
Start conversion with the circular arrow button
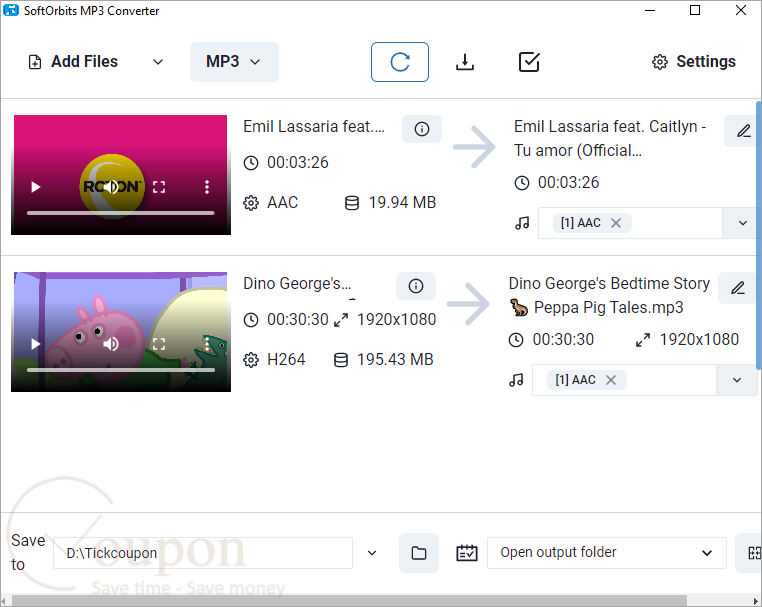(x=400, y=62)
